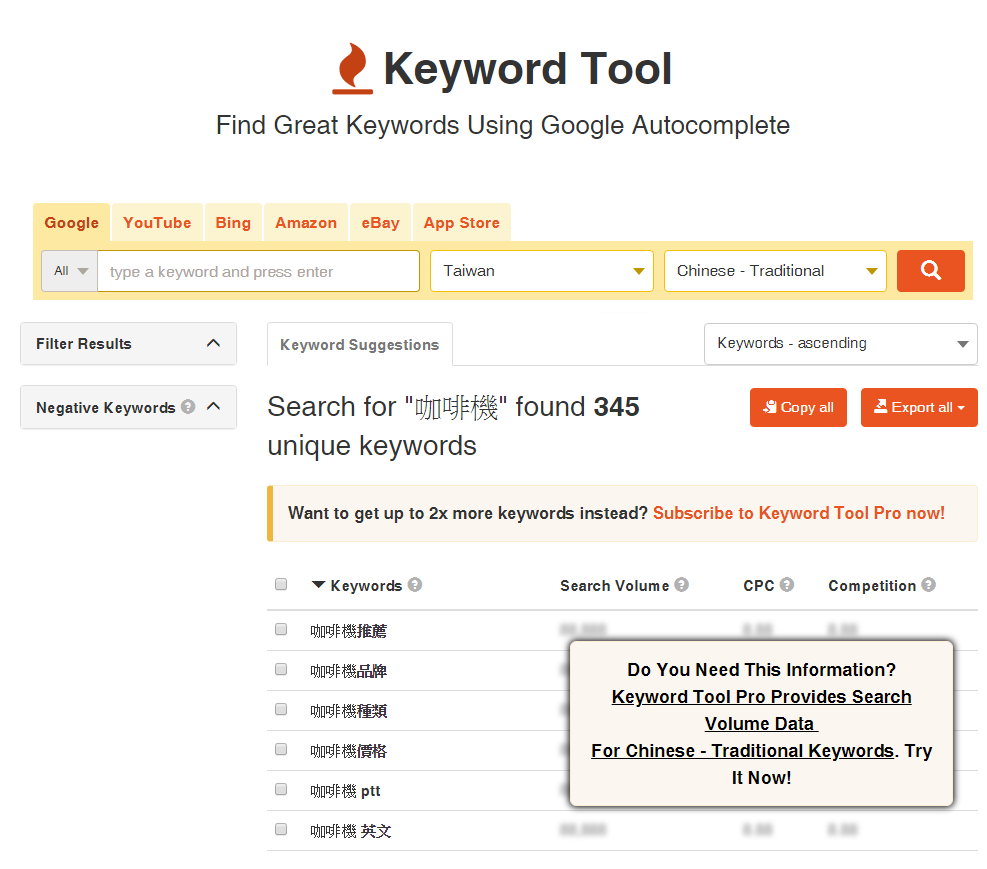Click the Keyword Tool flame logo
Viewport: 987px width, 869px height.
[x=352, y=69]
